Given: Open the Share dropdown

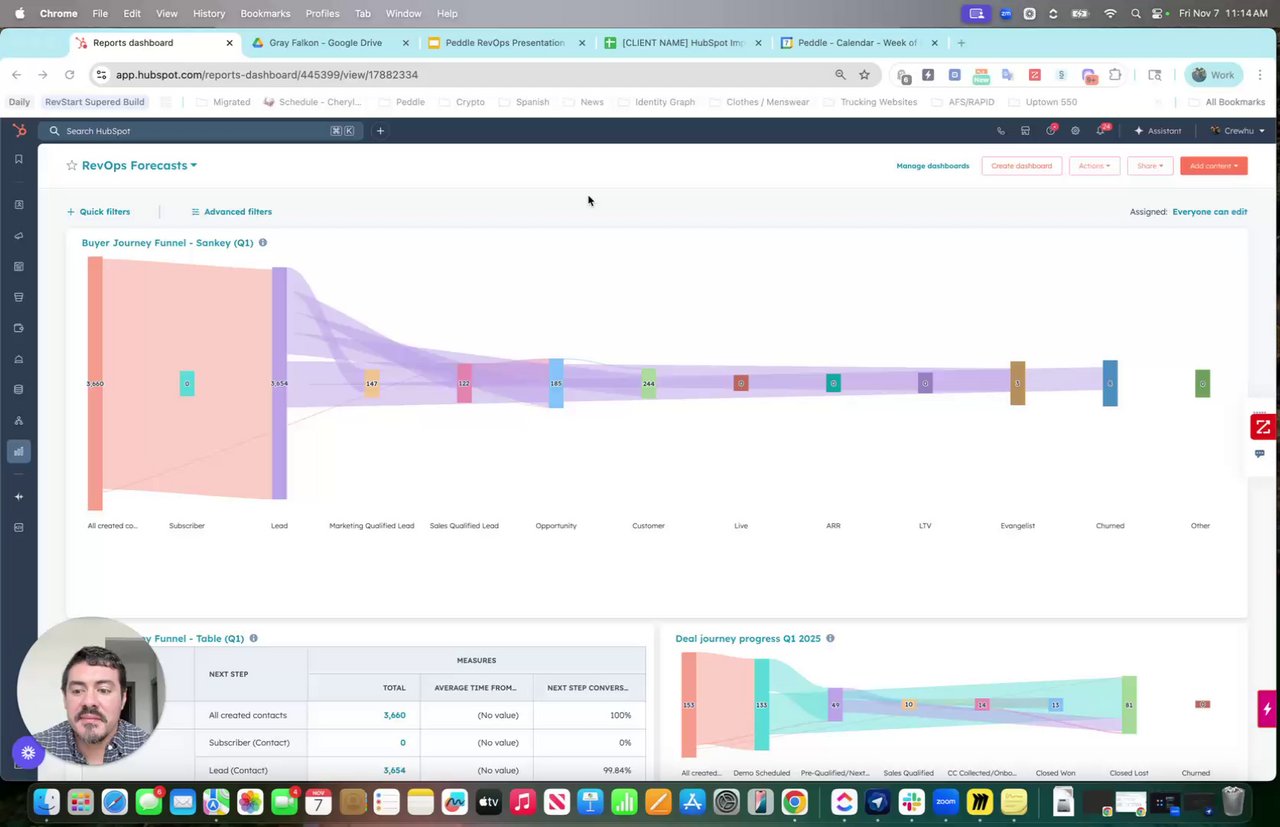Looking at the screenshot, I should click(1150, 166).
